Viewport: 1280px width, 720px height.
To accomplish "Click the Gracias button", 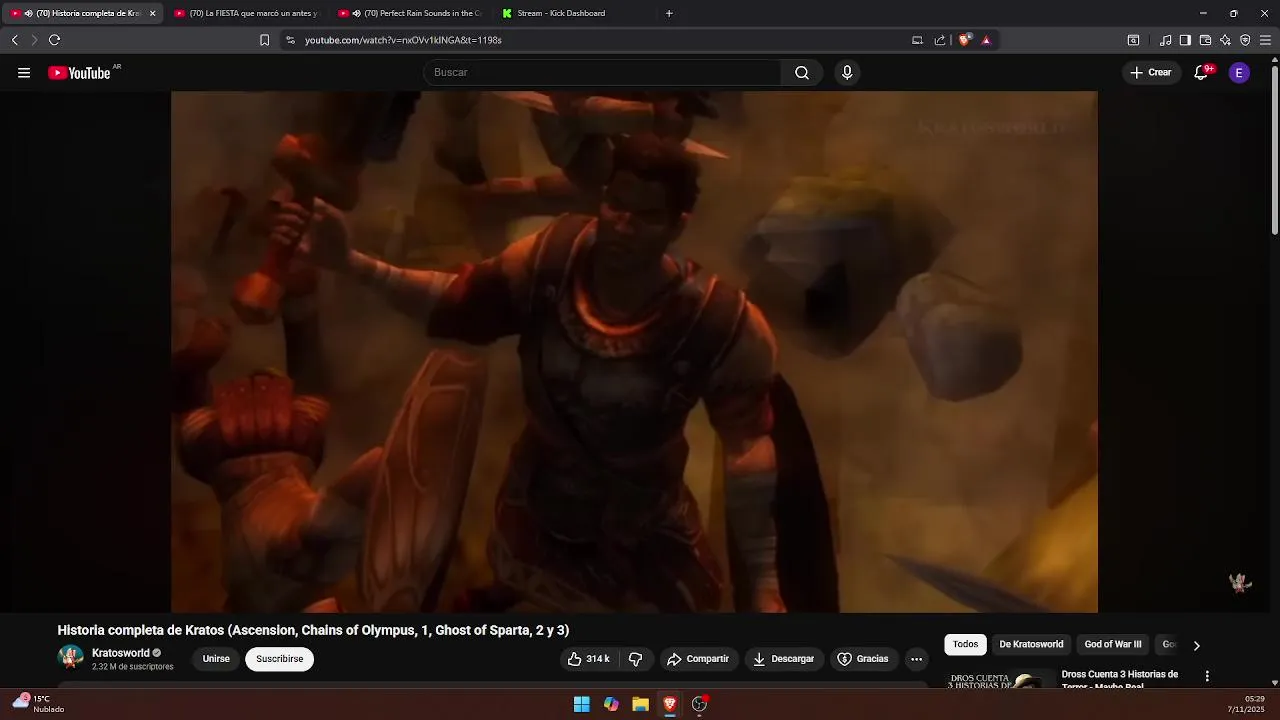I will (x=862, y=659).
